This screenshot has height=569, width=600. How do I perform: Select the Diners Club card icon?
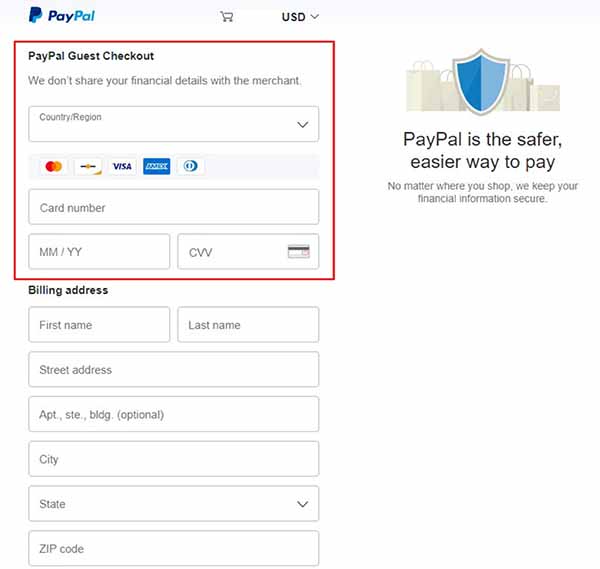[x=191, y=166]
